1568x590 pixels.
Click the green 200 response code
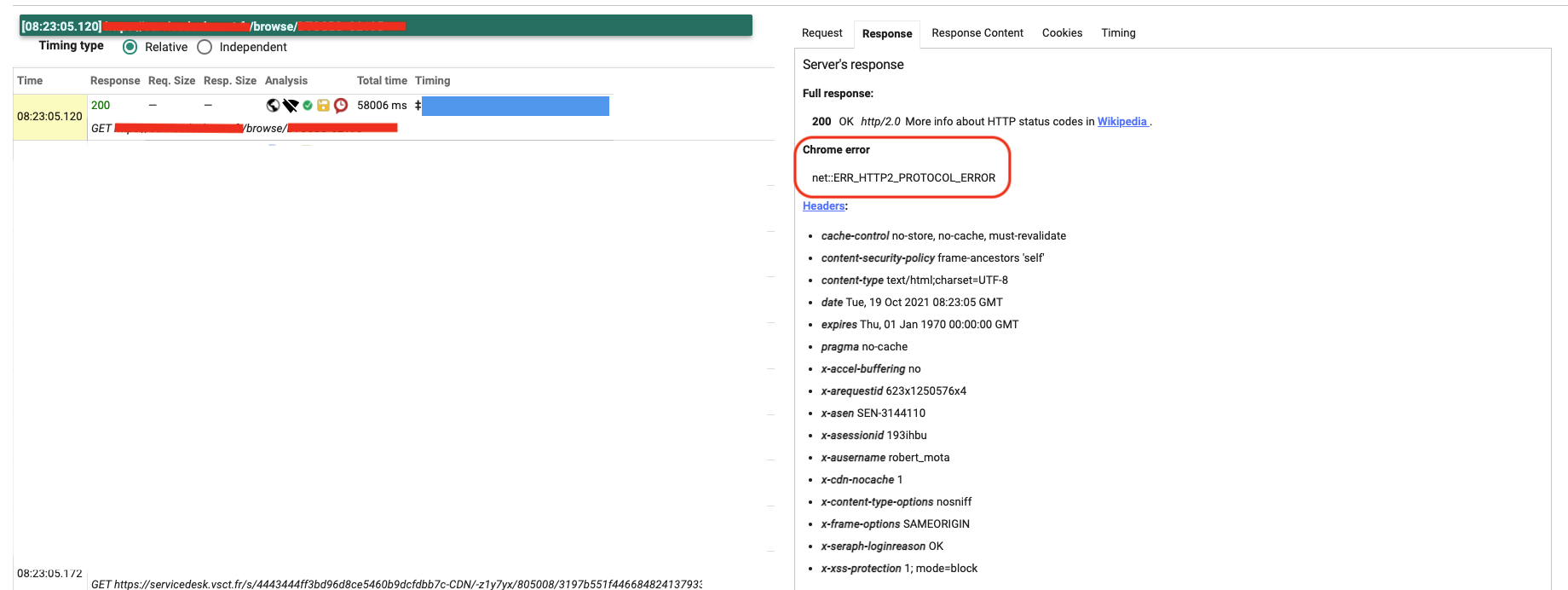click(101, 106)
